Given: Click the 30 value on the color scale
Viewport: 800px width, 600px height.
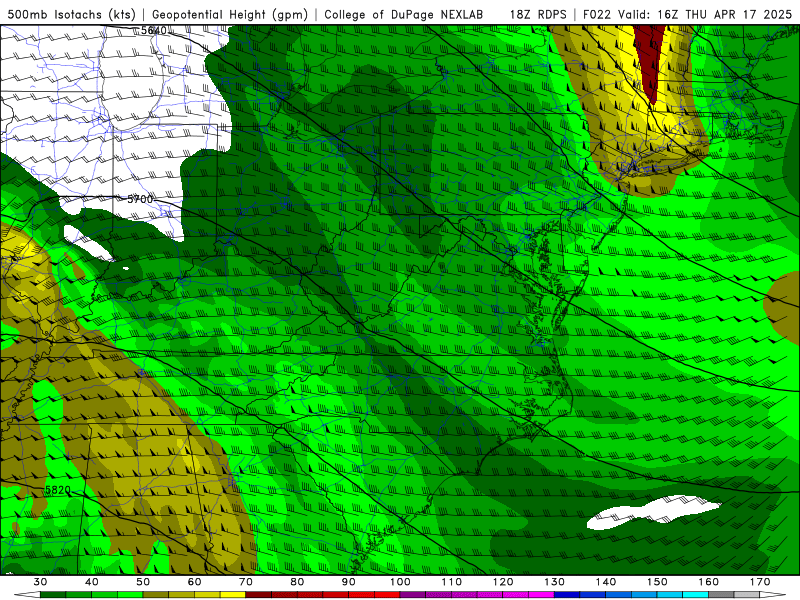Looking at the screenshot, I should [x=40, y=582].
